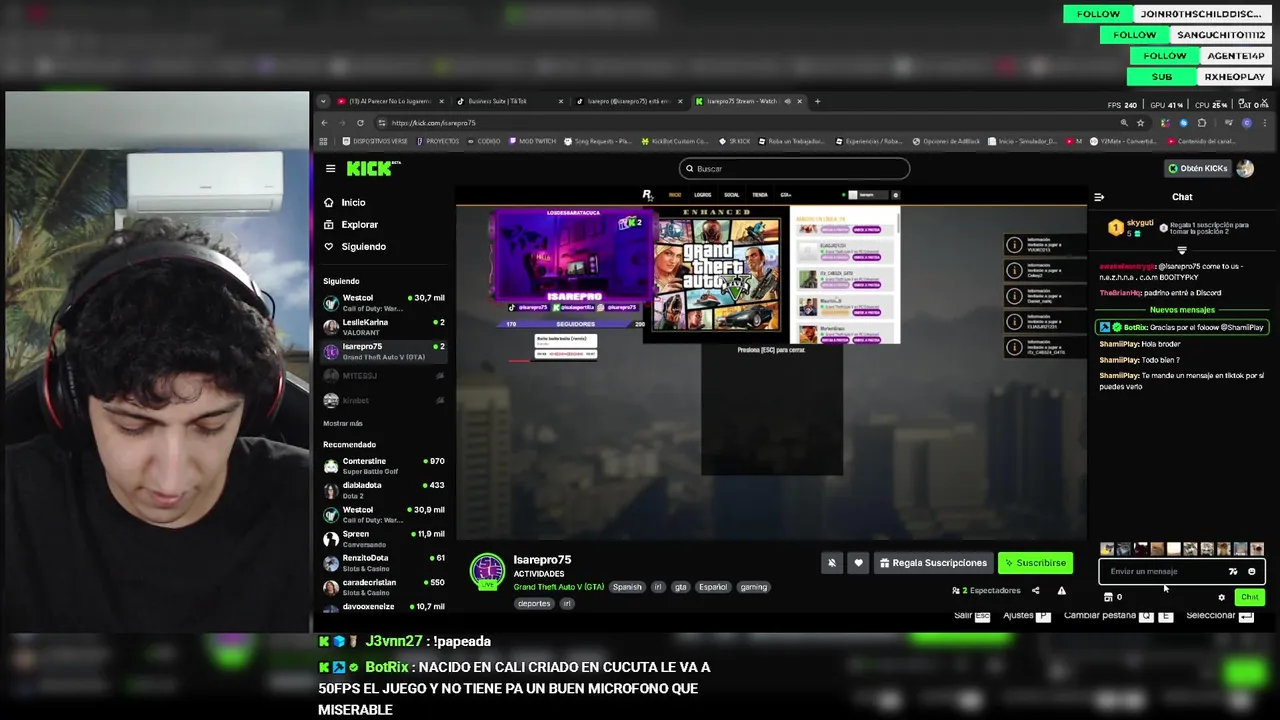Image resolution: width=1280 pixels, height=720 pixels.
Task: Open the emoji picker in chat
Action: [x=1252, y=571]
